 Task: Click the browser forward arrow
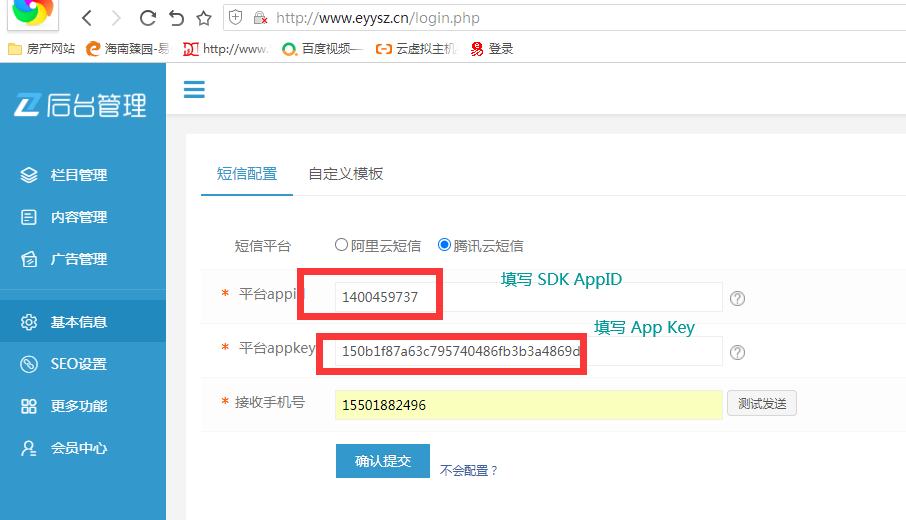pyautogui.click(x=116, y=18)
